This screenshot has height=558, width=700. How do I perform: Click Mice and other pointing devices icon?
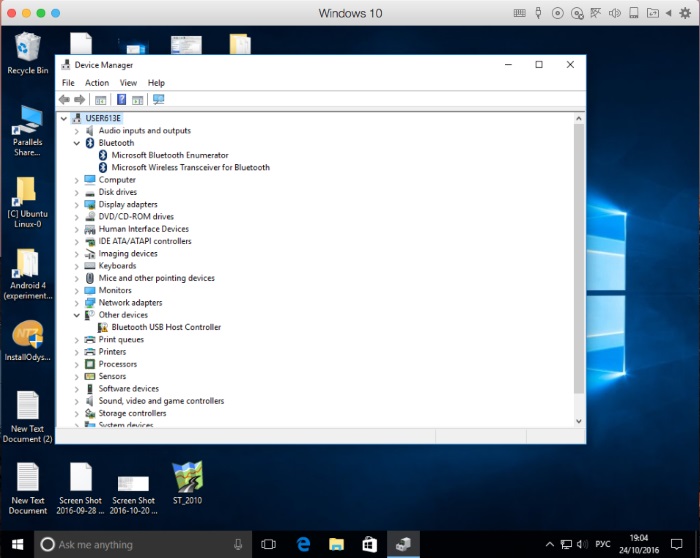pyautogui.click(x=90, y=278)
